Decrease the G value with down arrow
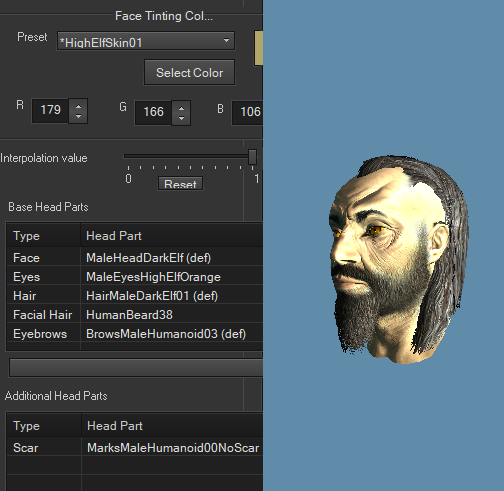The height and width of the screenshot is (491, 504). coord(181,119)
